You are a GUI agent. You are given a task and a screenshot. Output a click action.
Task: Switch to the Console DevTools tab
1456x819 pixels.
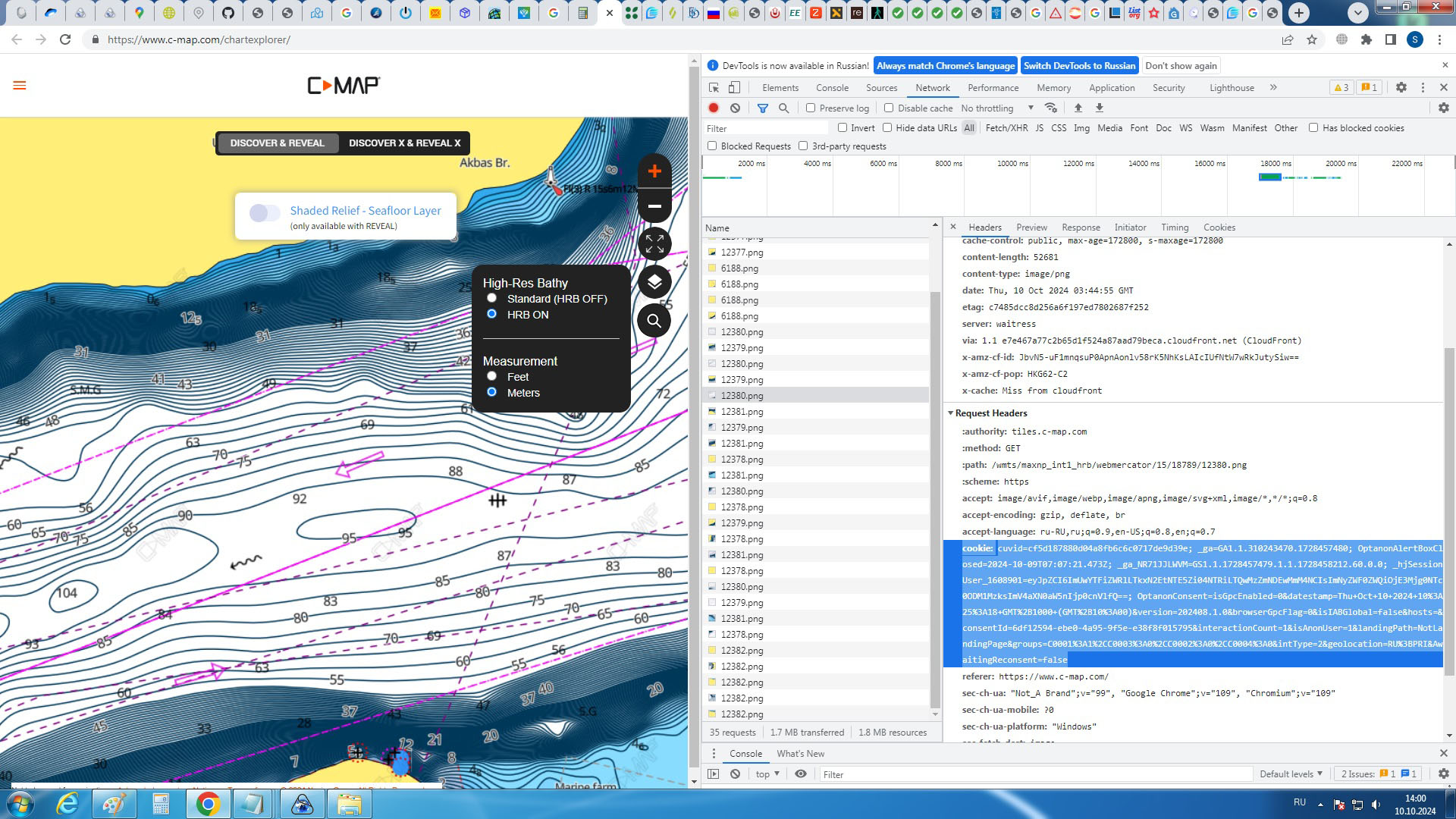click(832, 88)
